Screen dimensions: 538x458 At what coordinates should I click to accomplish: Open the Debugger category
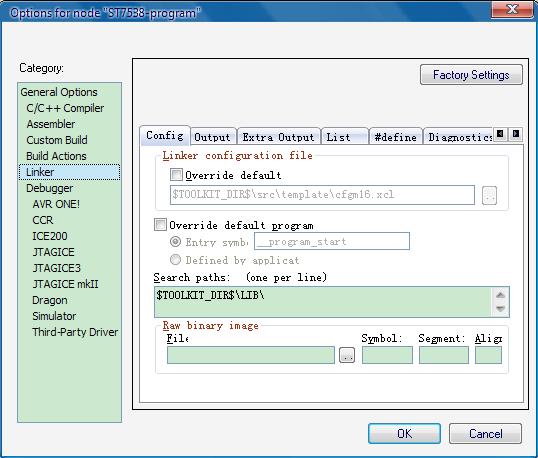pos(49,188)
